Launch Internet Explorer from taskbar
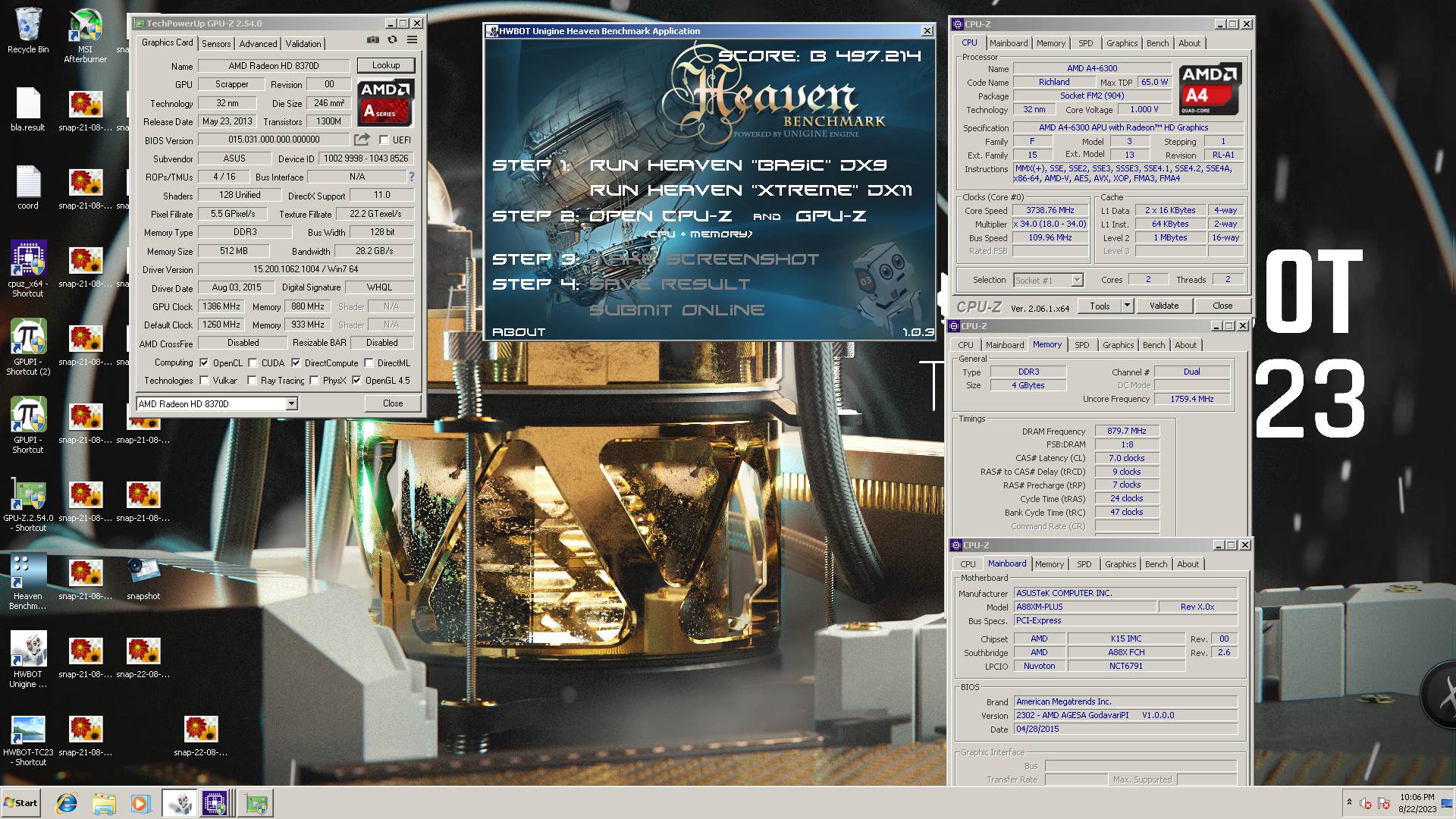1456x819 pixels. coord(67,803)
